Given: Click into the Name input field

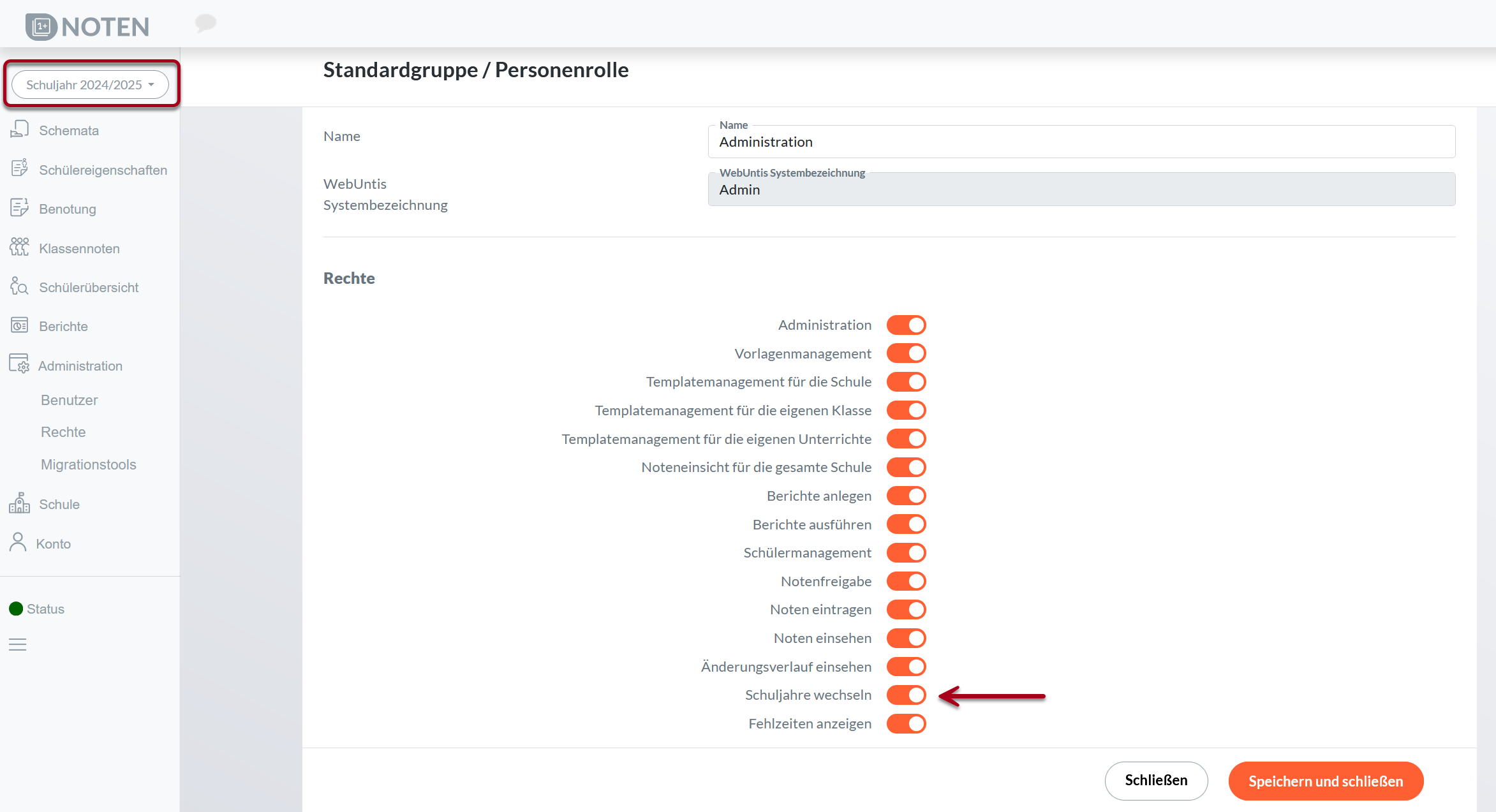Looking at the screenshot, I should tap(1081, 142).
